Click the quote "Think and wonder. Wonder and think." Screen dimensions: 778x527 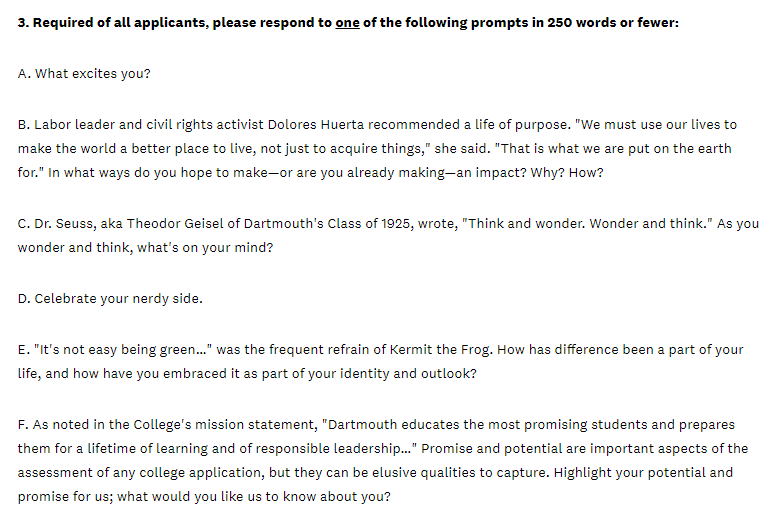[587, 224]
